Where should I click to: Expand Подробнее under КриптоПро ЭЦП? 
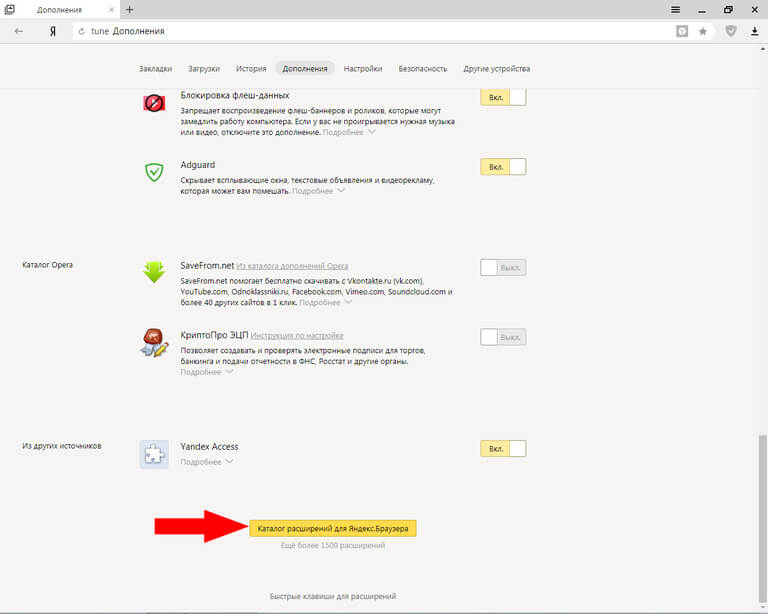206,372
